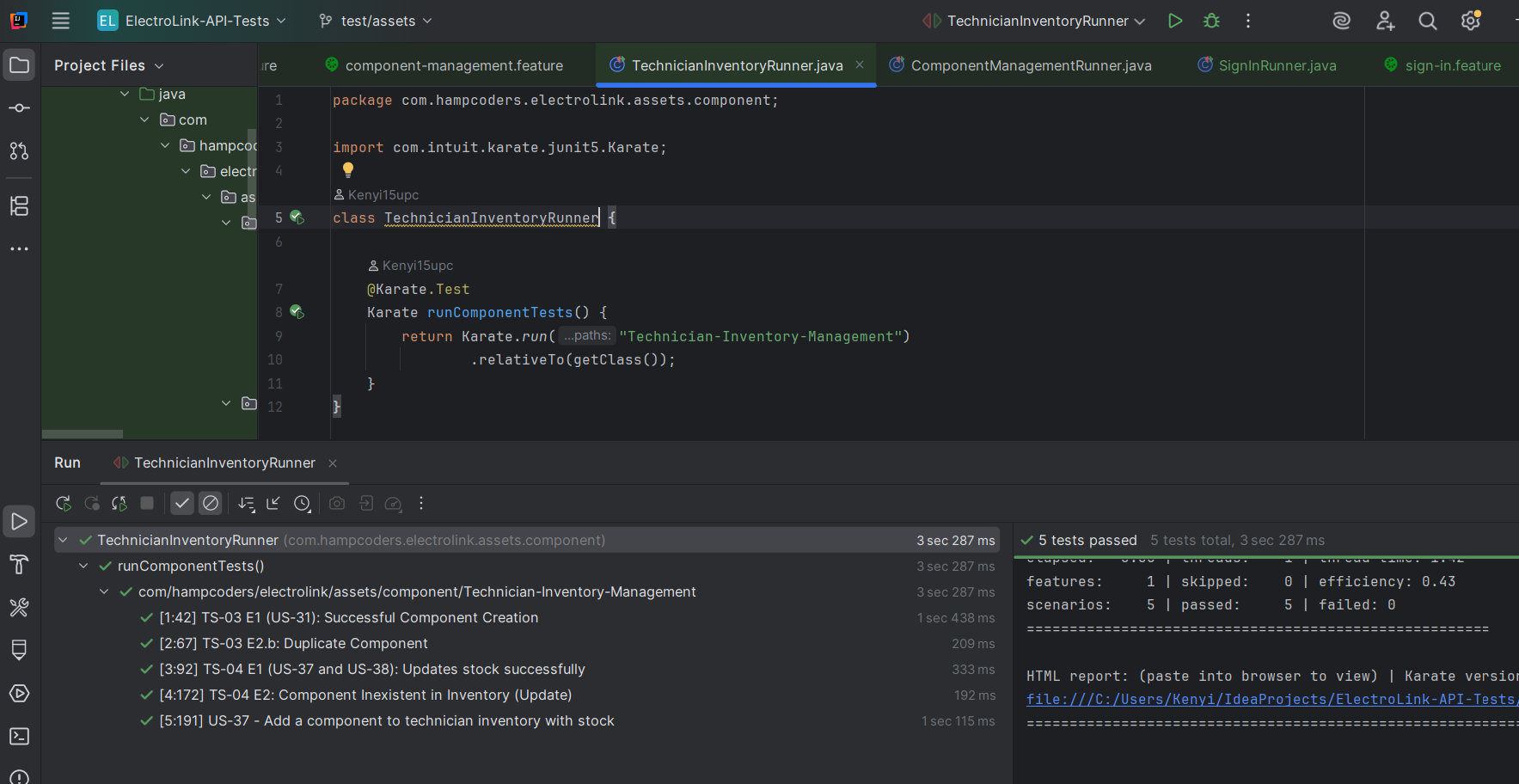Collapse the TechnicianInventoryRunner test results root
Viewport: 1519px width, 784px height.
pyautogui.click(x=63, y=540)
